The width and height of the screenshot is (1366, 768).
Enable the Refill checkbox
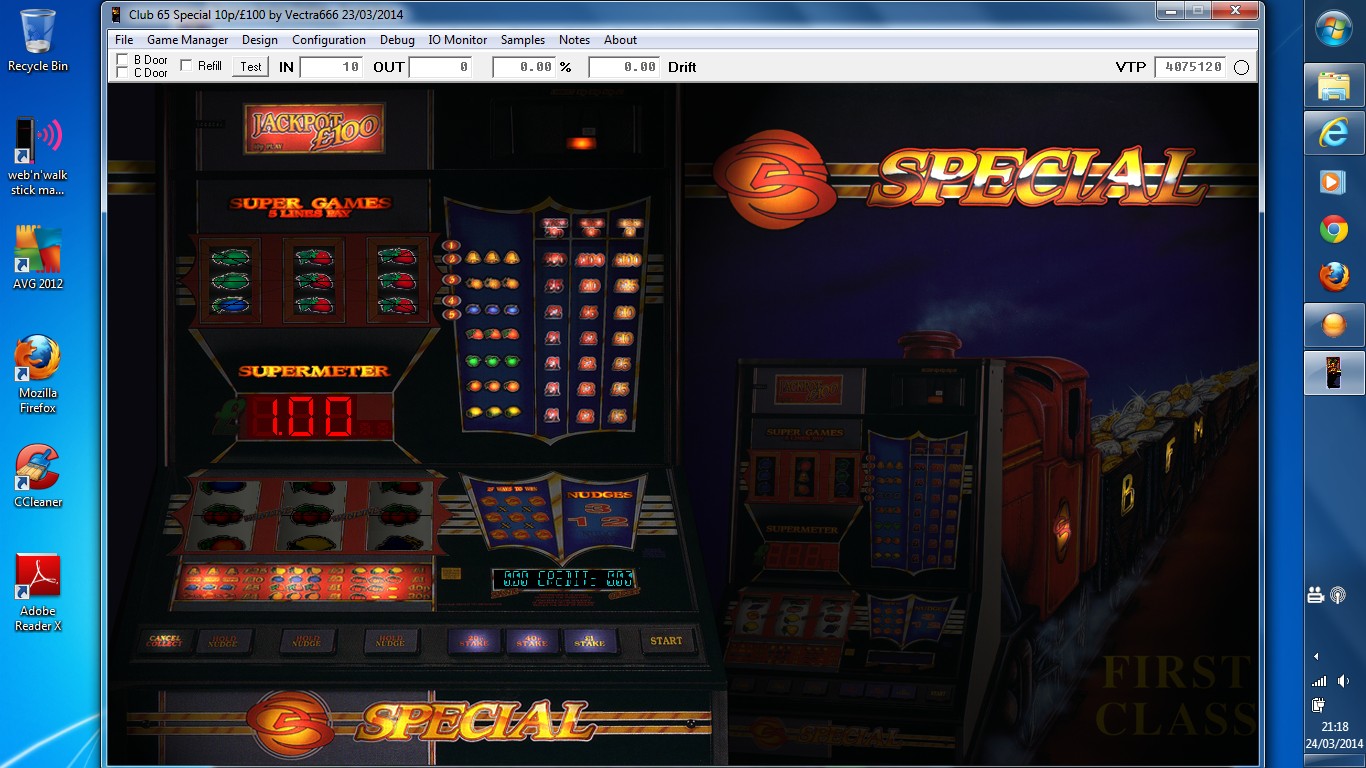[x=186, y=66]
